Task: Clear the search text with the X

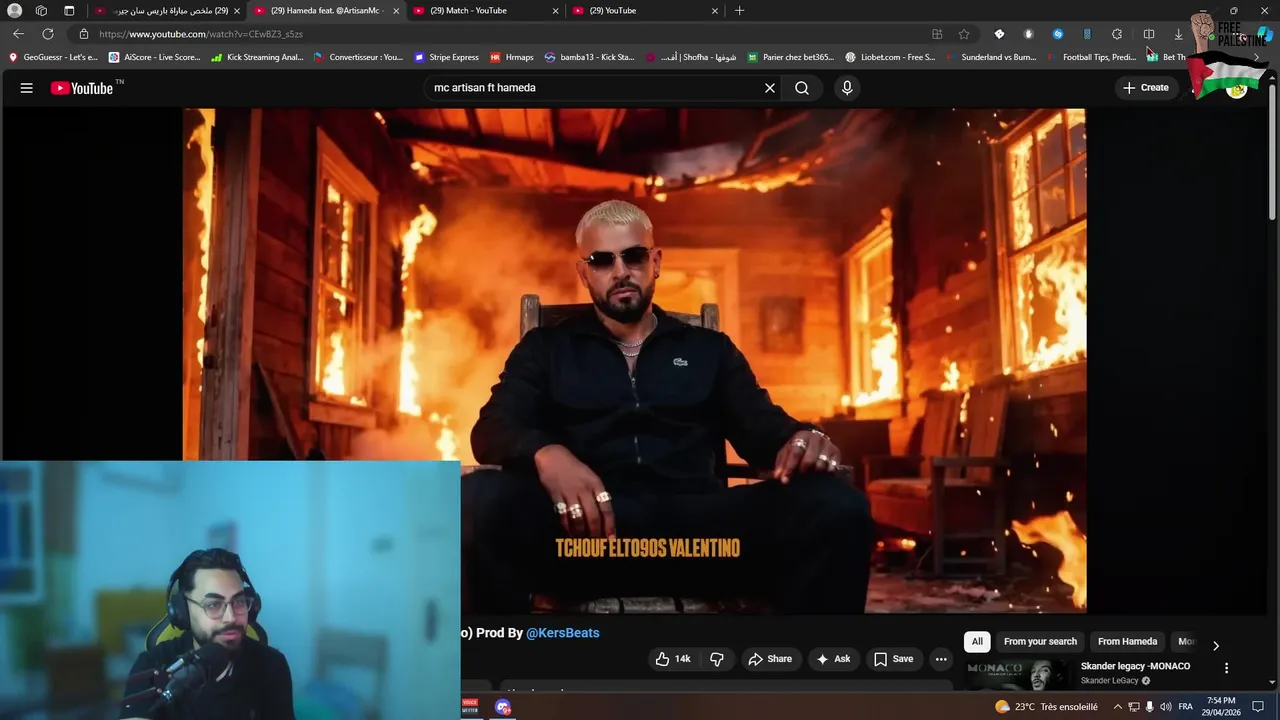Action: [x=770, y=88]
